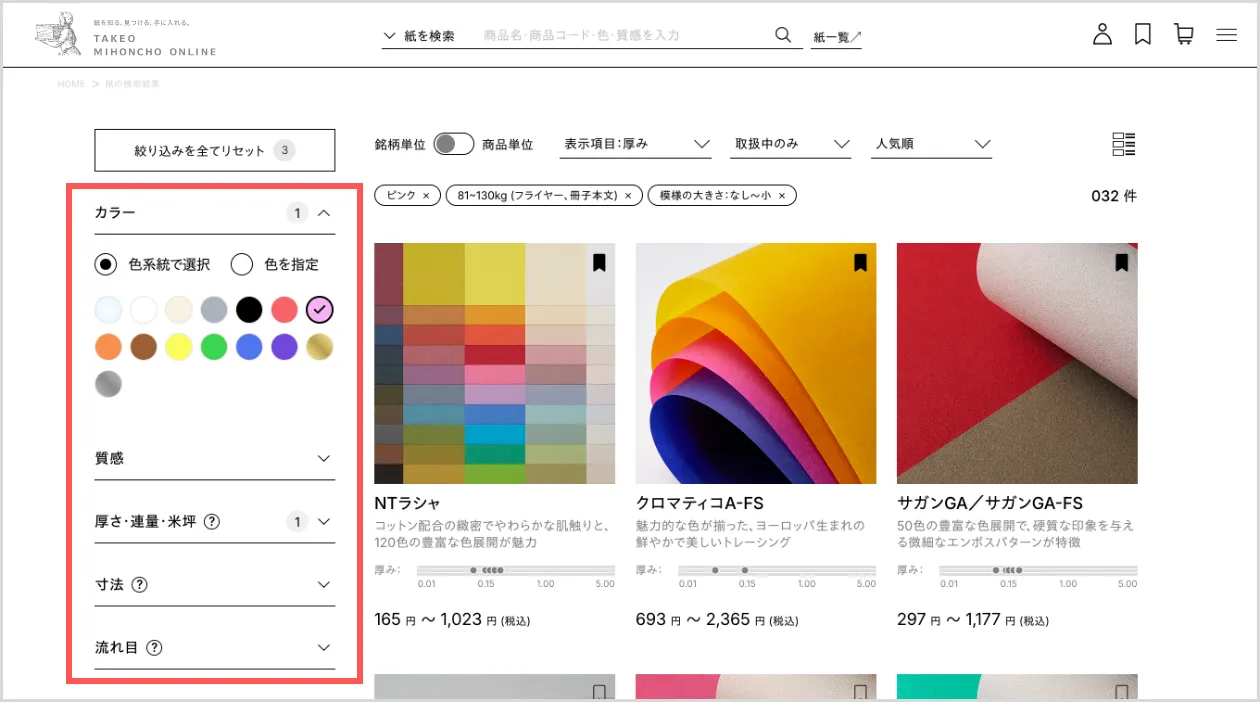Click help icon next to 寸法
Image resolution: width=1260 pixels, height=702 pixels.
click(140, 585)
